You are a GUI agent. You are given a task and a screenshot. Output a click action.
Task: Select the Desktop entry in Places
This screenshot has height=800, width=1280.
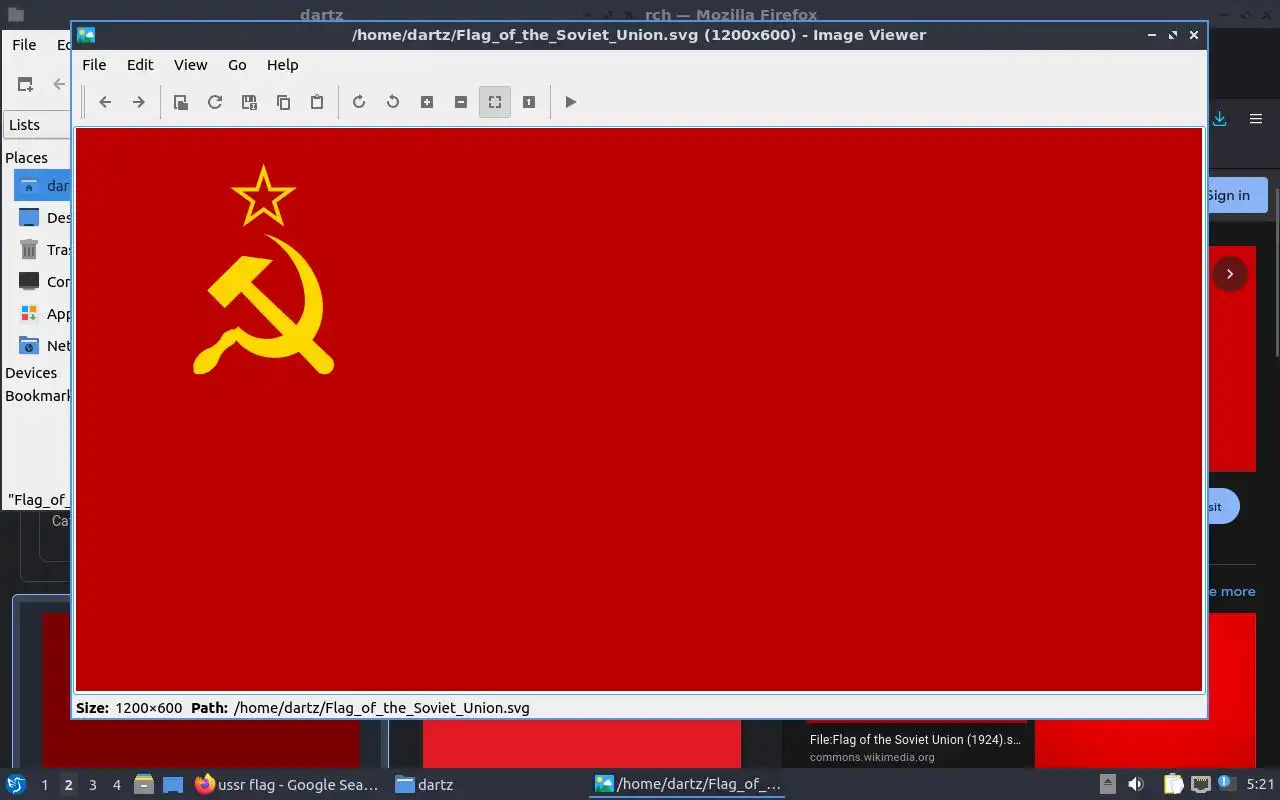coord(44,218)
